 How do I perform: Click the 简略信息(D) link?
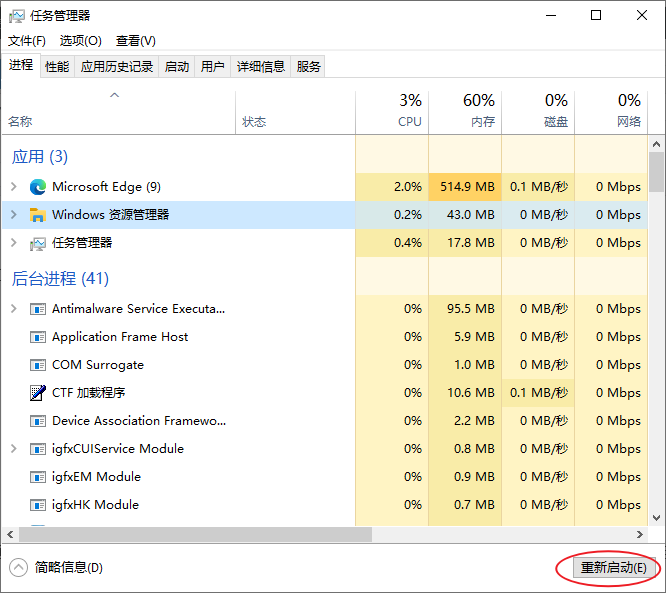(69, 568)
